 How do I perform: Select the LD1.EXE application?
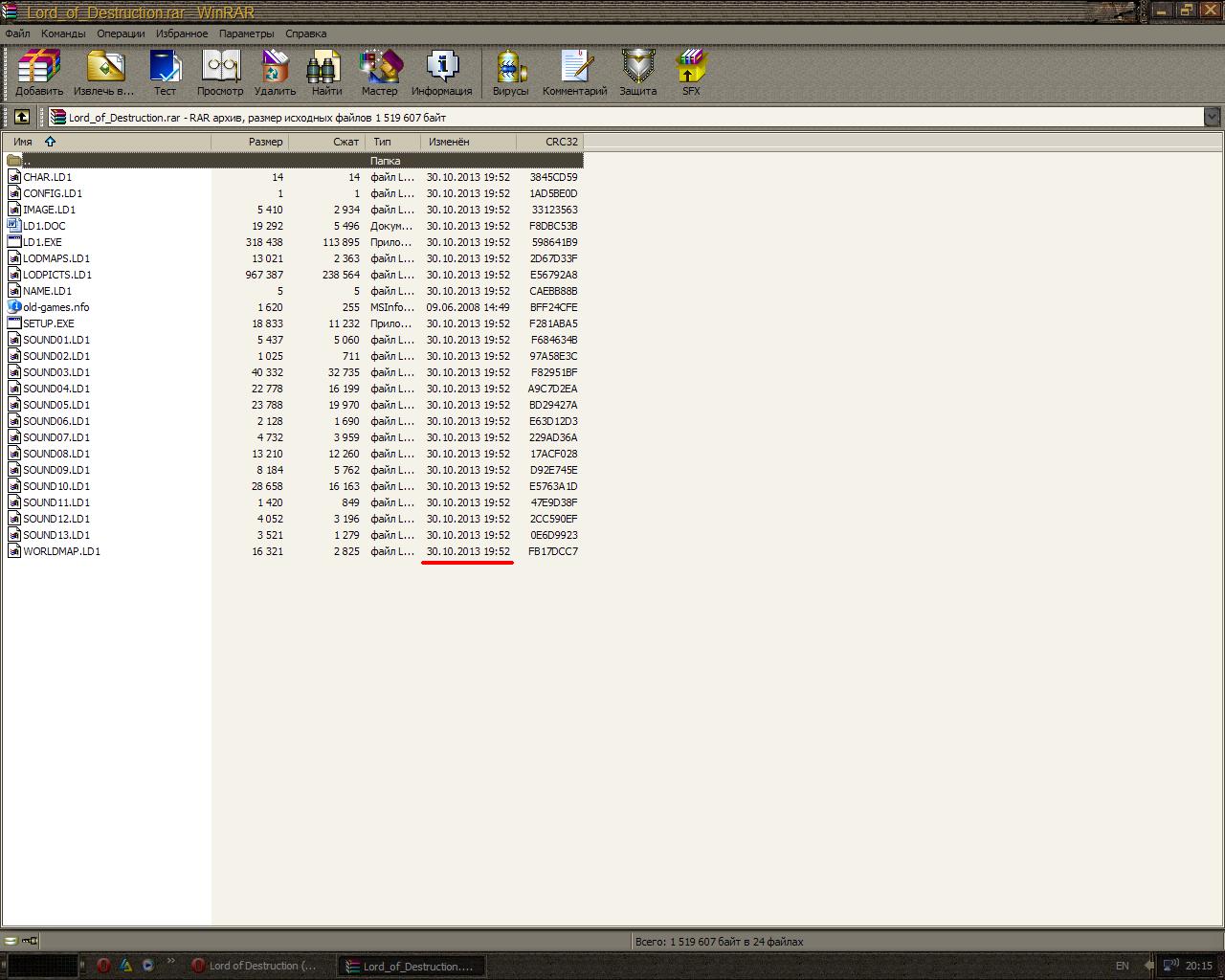[x=293, y=242]
